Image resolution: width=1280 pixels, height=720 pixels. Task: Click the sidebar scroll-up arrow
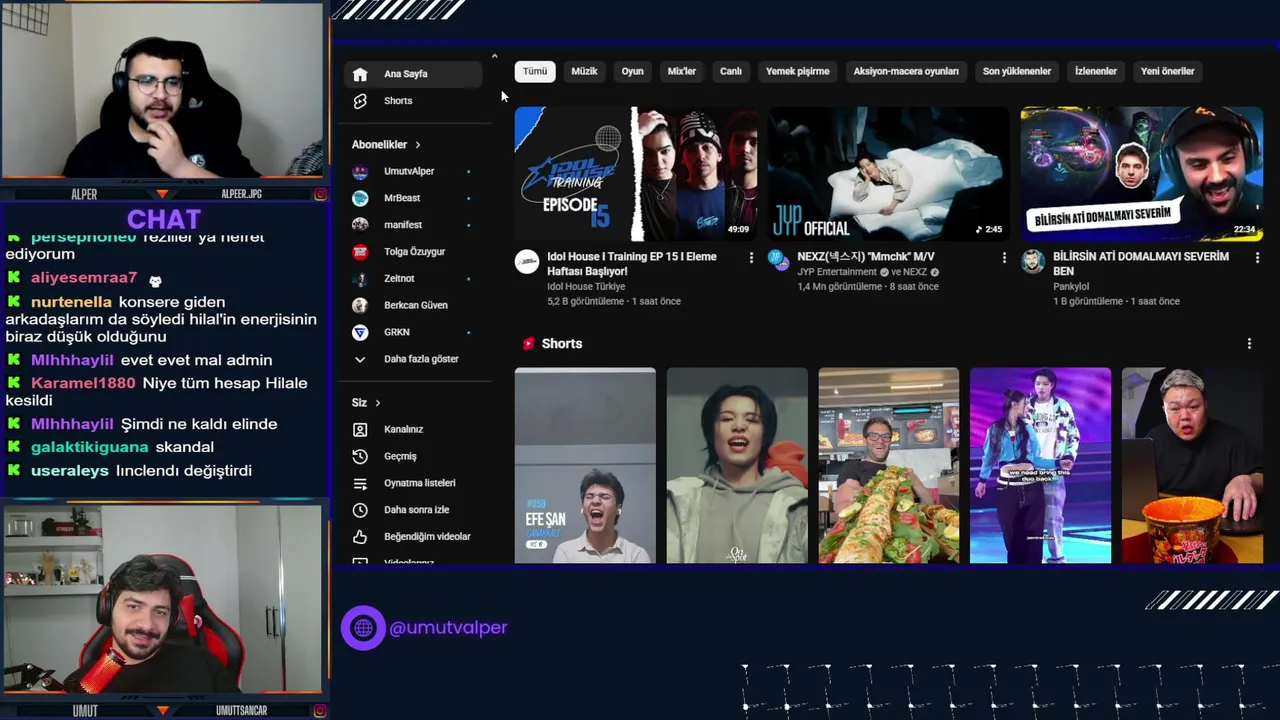tap(494, 57)
